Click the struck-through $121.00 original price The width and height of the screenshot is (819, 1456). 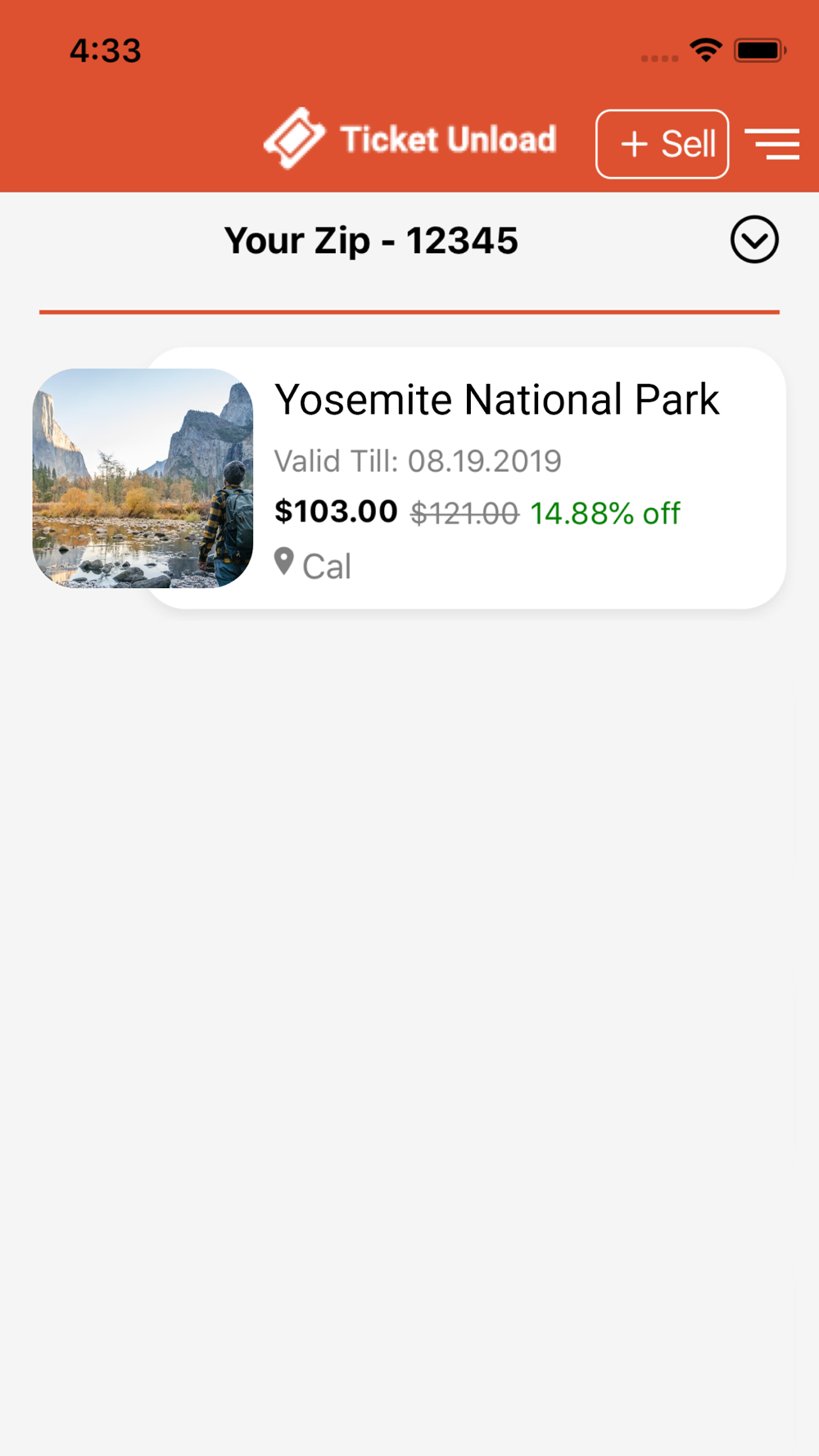click(x=464, y=513)
